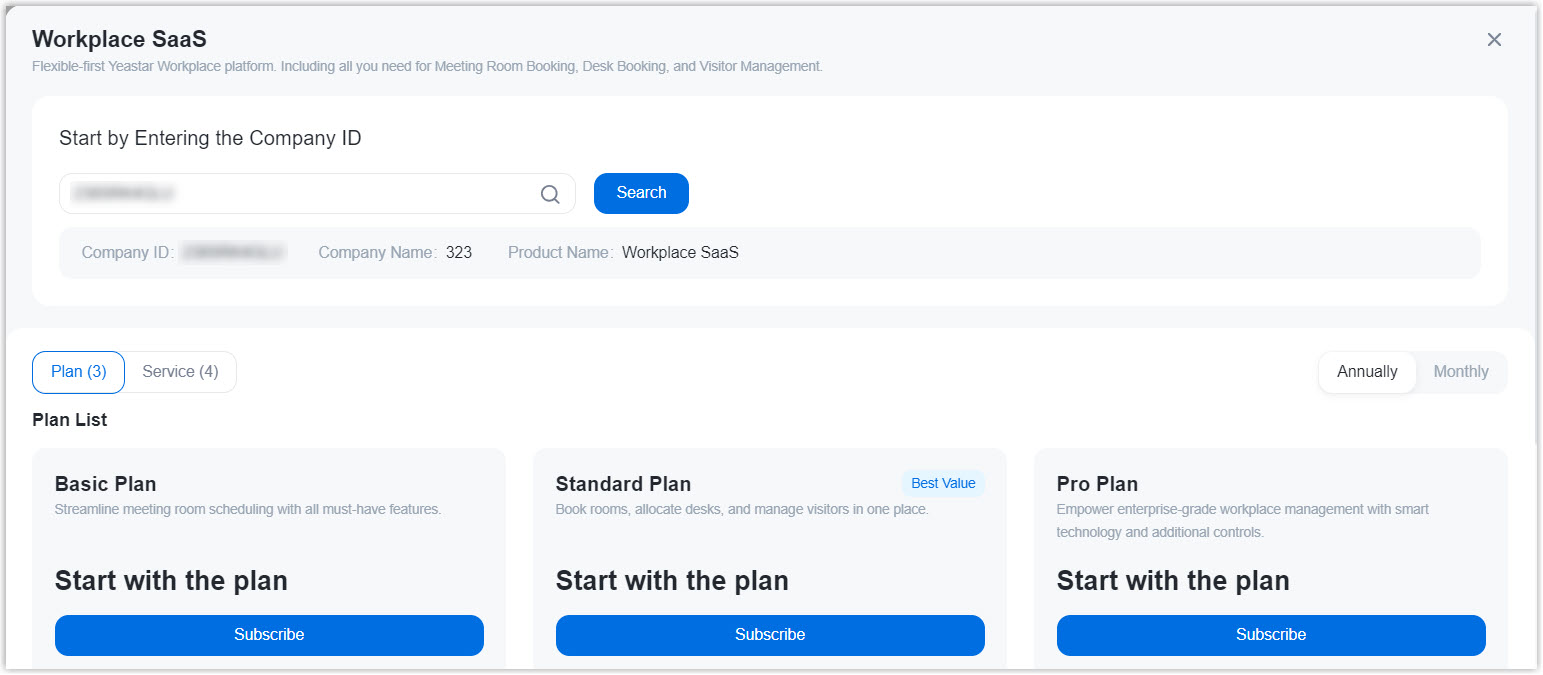Screen dimensions: 1543x675
Task: Click the Best Value badge
Action: tap(943, 484)
